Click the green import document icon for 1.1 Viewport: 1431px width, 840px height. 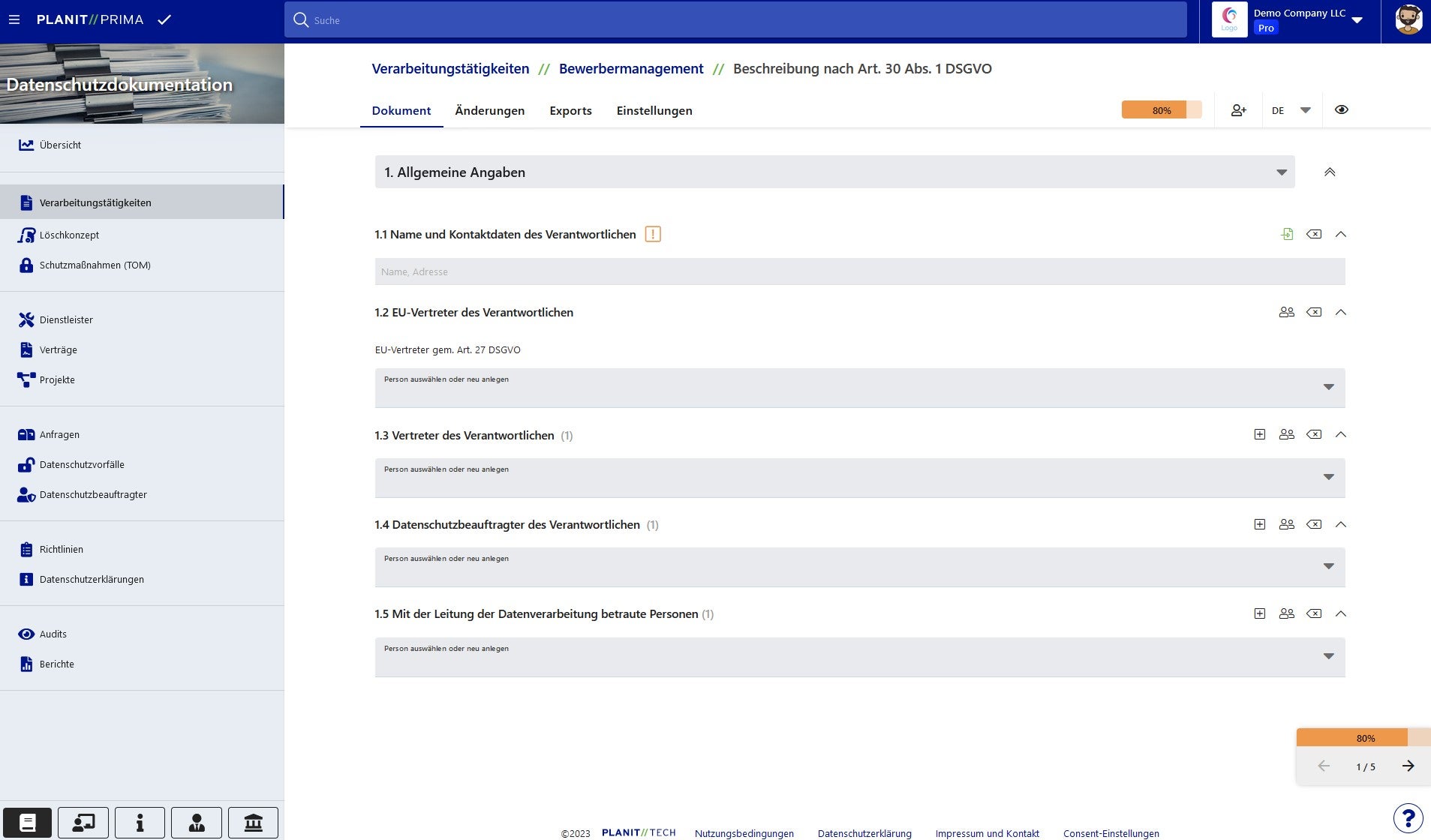(1287, 234)
